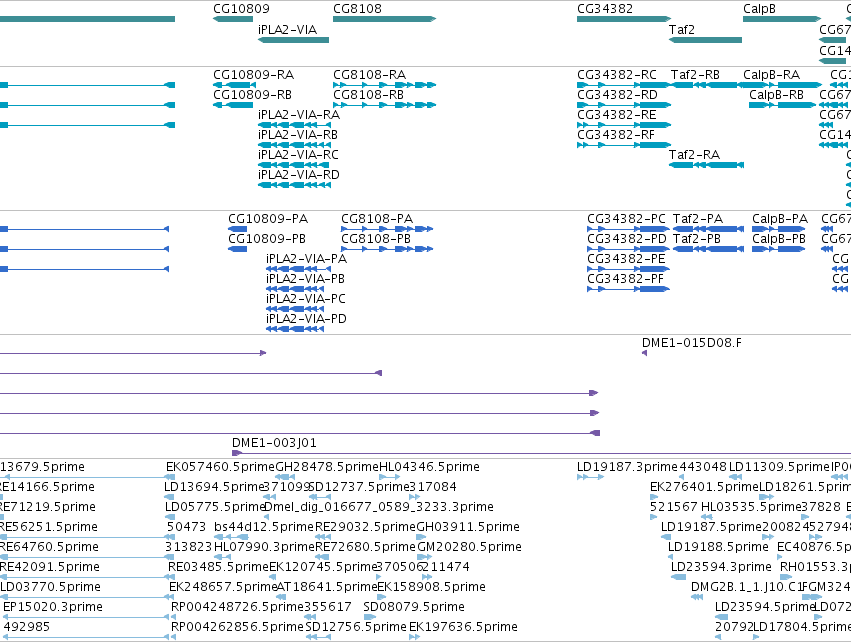Click transcript CG34382-RC
851x642 pixels.
point(617,74)
